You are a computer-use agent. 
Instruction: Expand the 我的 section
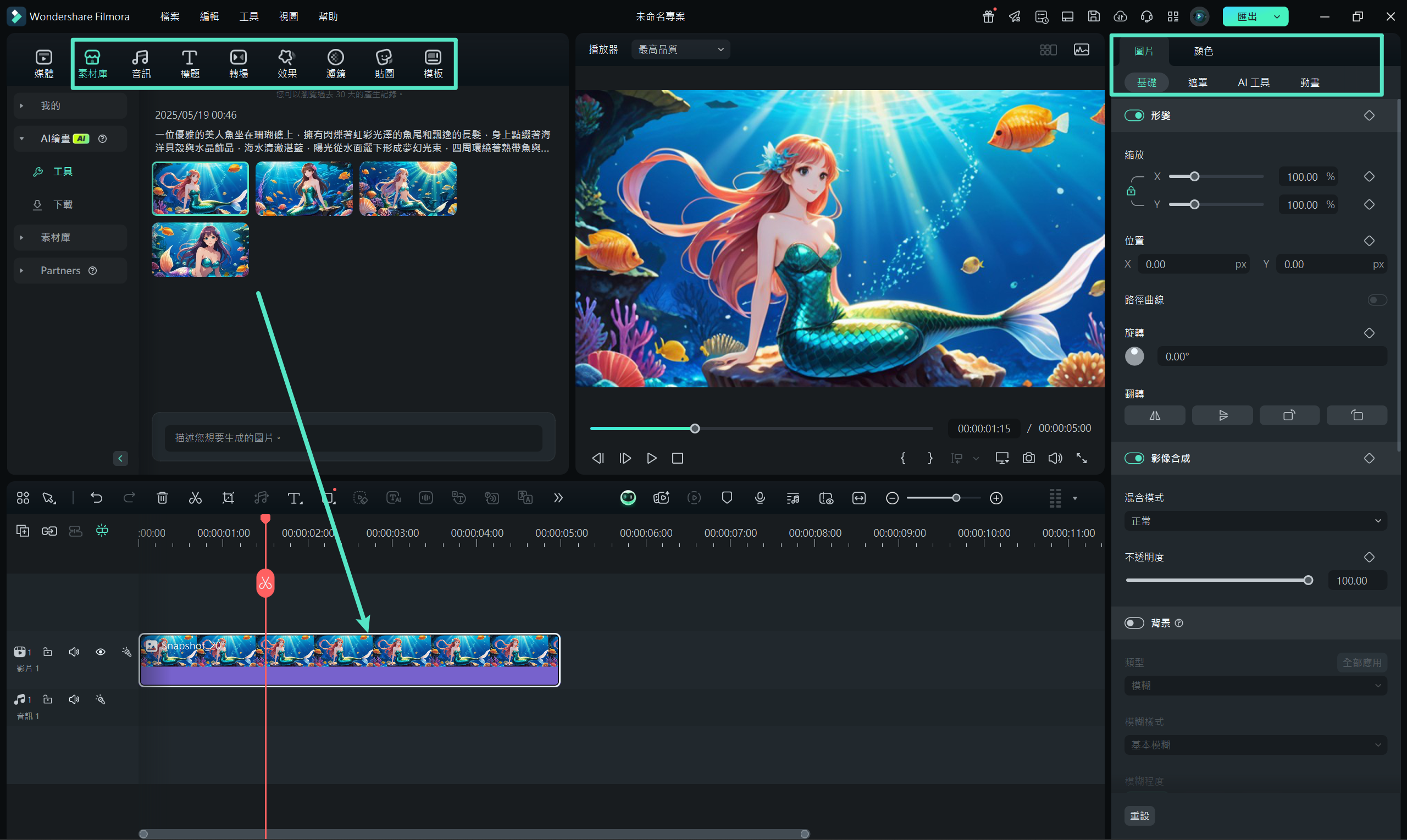click(21, 105)
